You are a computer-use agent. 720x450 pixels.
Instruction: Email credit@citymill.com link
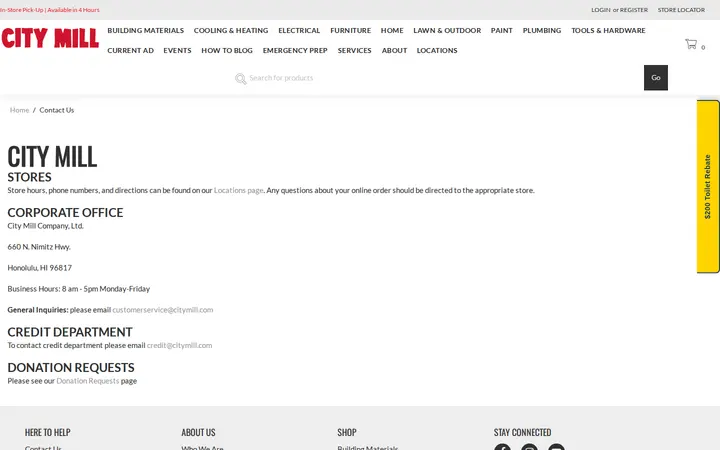click(x=180, y=345)
